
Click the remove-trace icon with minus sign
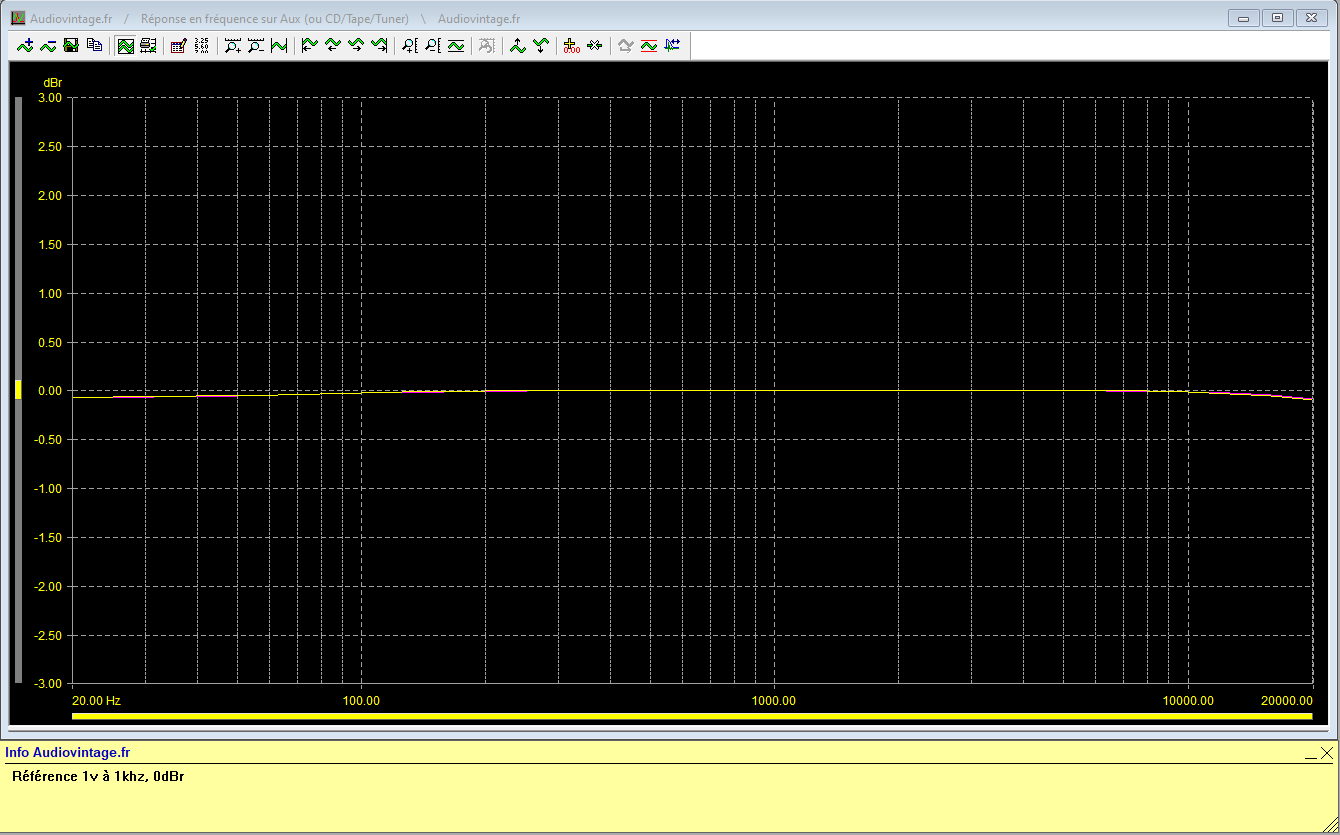point(48,45)
